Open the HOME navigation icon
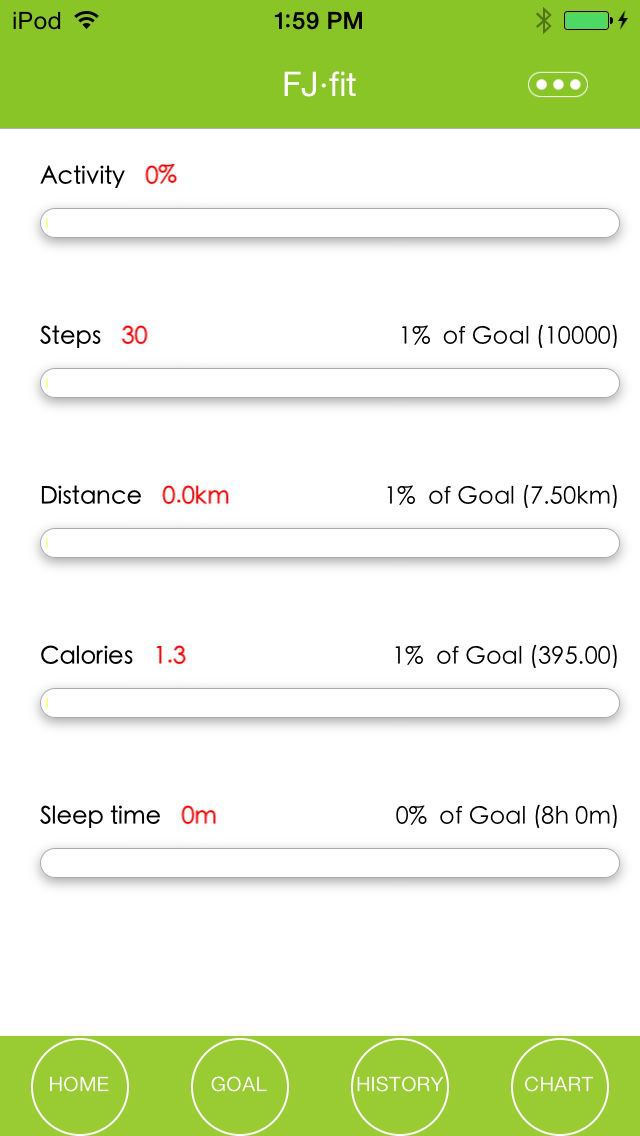Viewport: 640px width, 1136px height. tap(80, 1085)
